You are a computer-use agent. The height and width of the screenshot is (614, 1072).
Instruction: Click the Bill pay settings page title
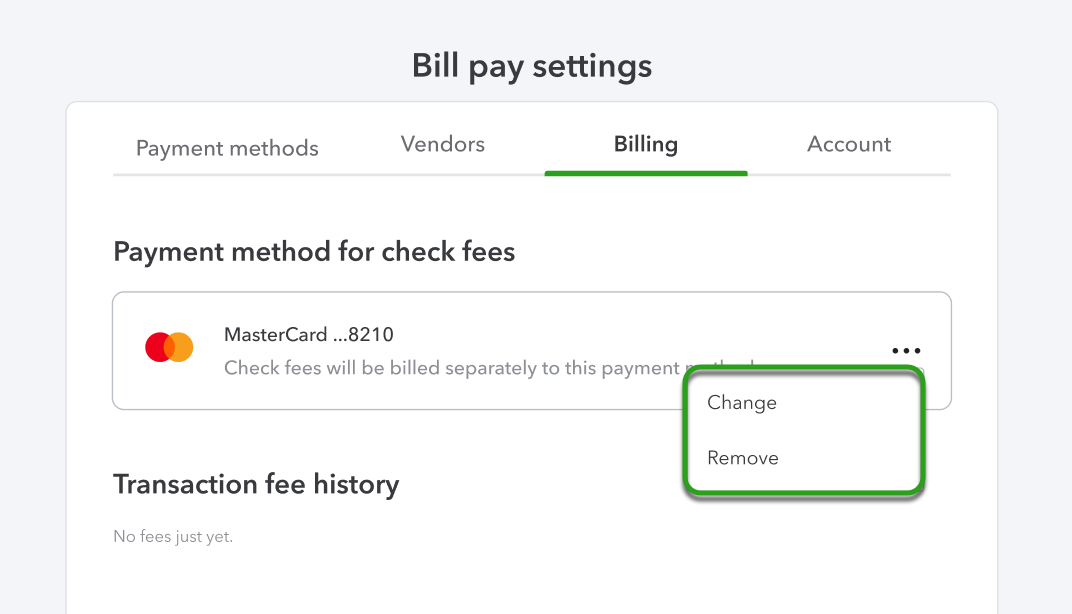pyautogui.click(x=532, y=66)
